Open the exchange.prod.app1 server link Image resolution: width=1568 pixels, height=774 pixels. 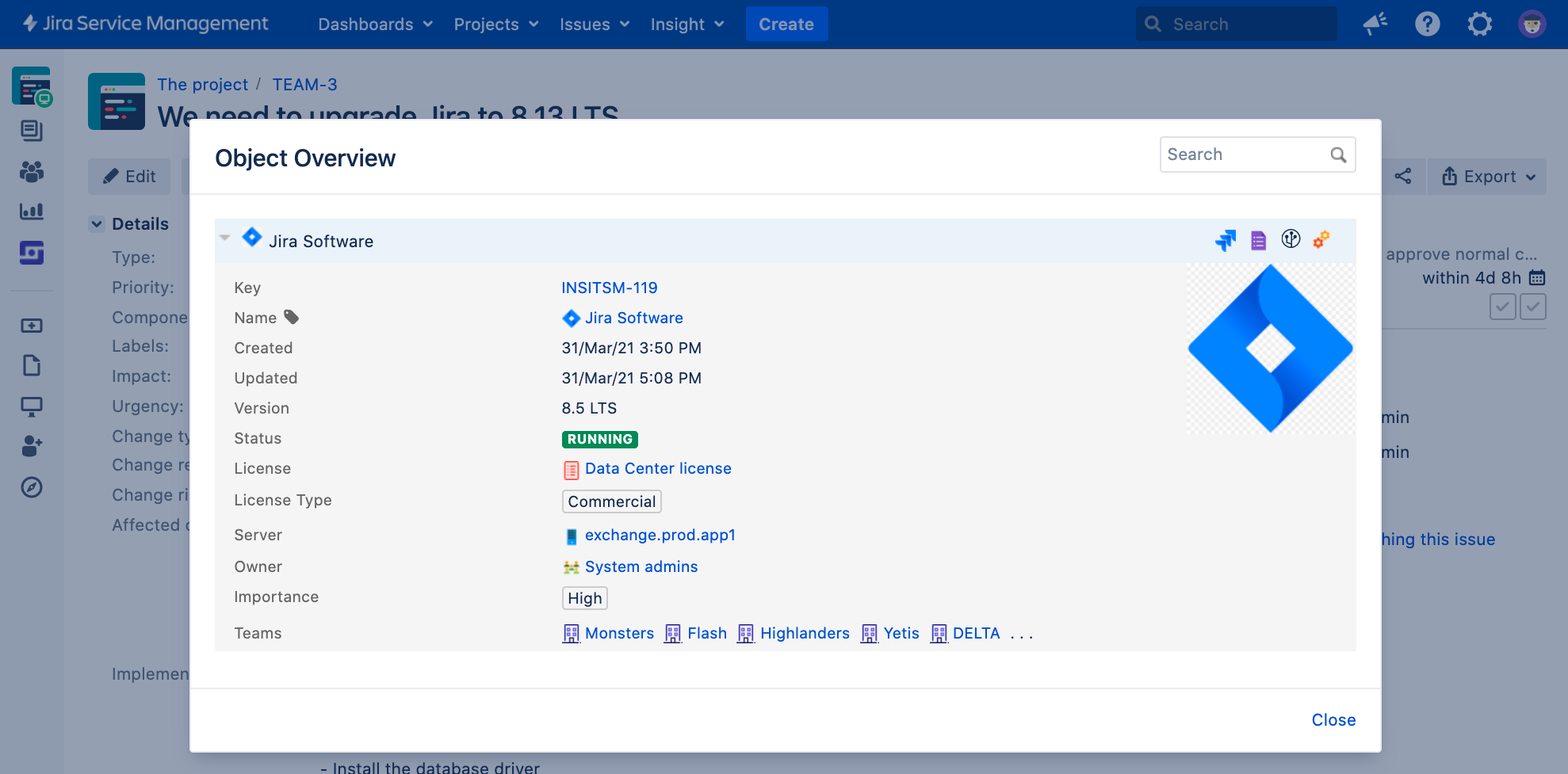coord(660,535)
